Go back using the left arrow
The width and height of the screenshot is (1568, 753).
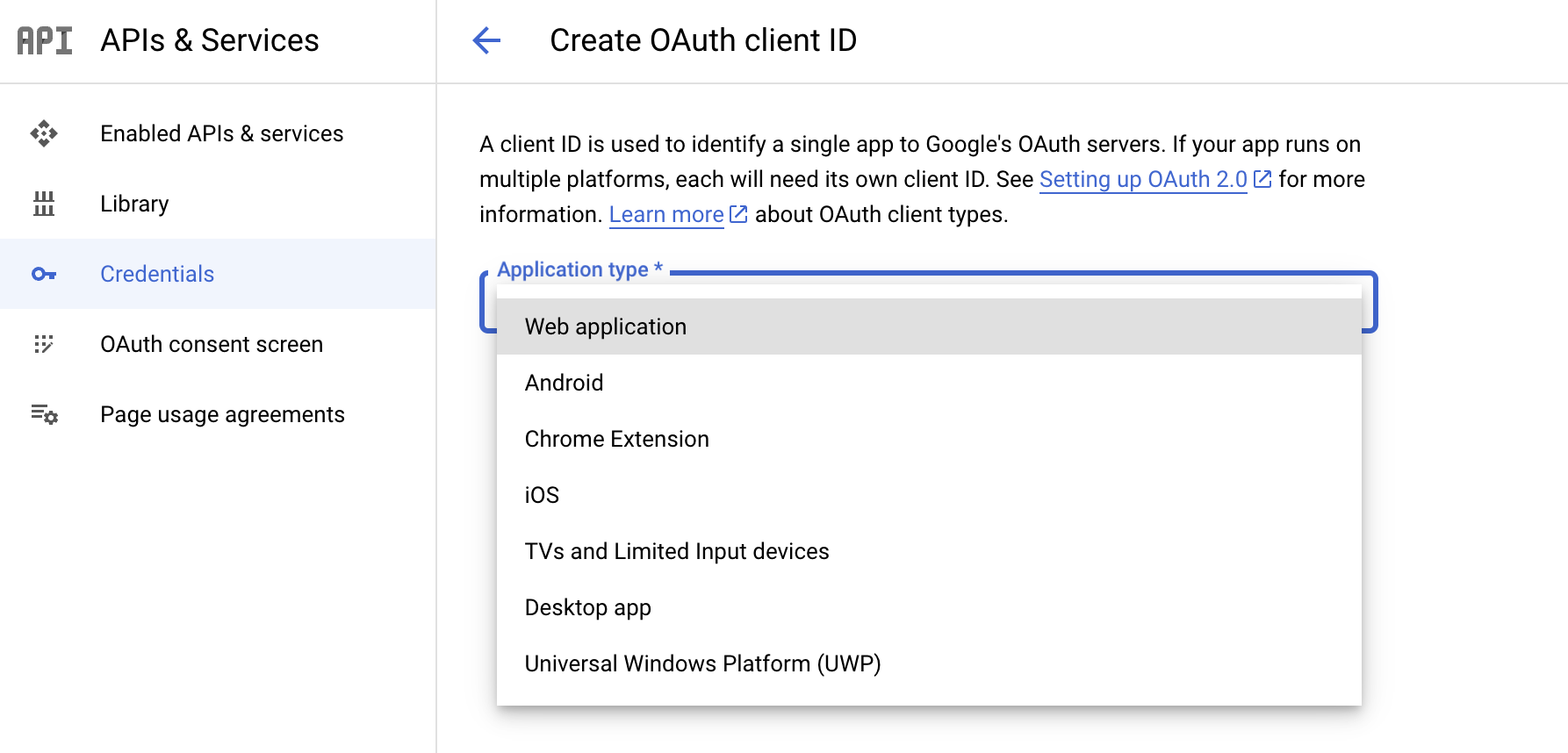coord(486,40)
